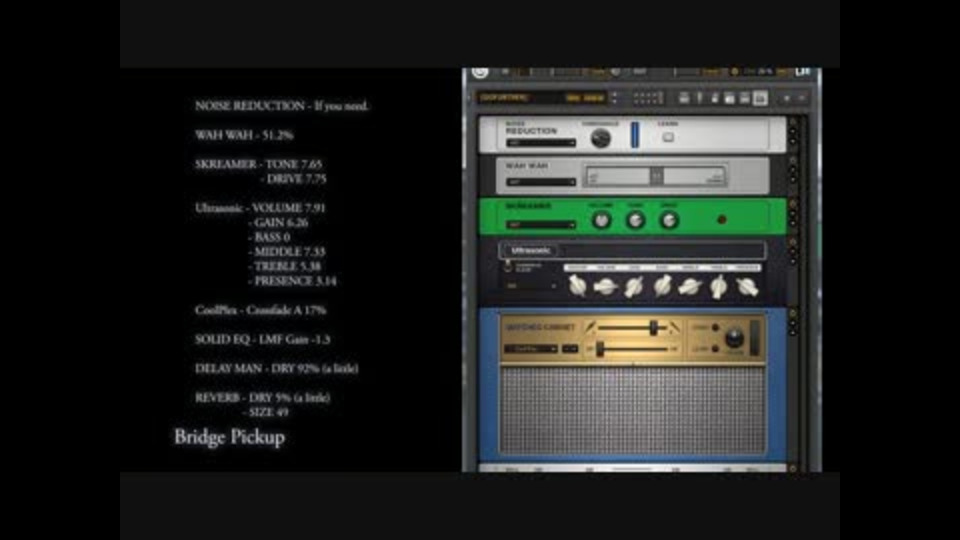Click the small button beside cabinet dropdown
Image resolution: width=960 pixels, height=540 pixels.
570,349
